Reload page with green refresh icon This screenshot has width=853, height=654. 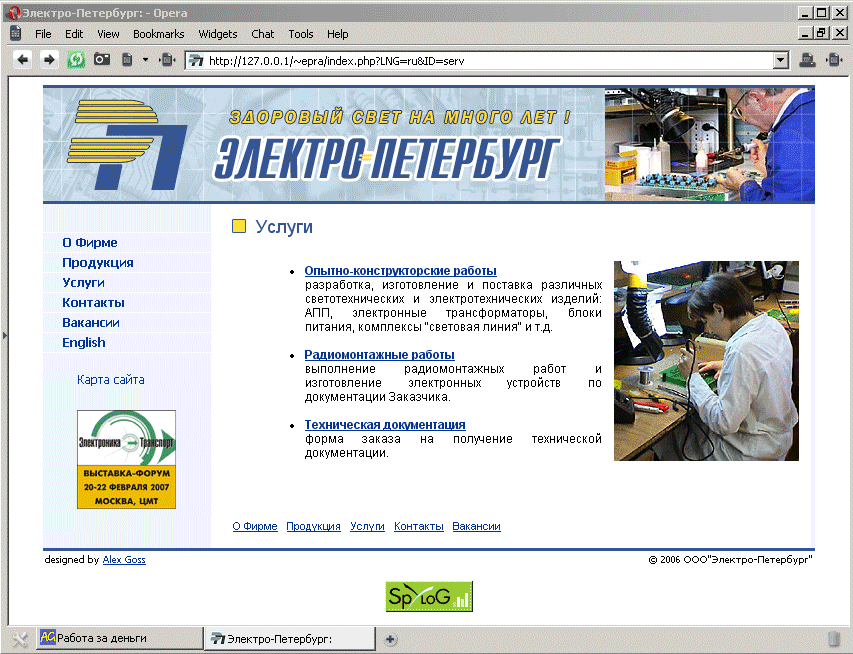pos(76,60)
